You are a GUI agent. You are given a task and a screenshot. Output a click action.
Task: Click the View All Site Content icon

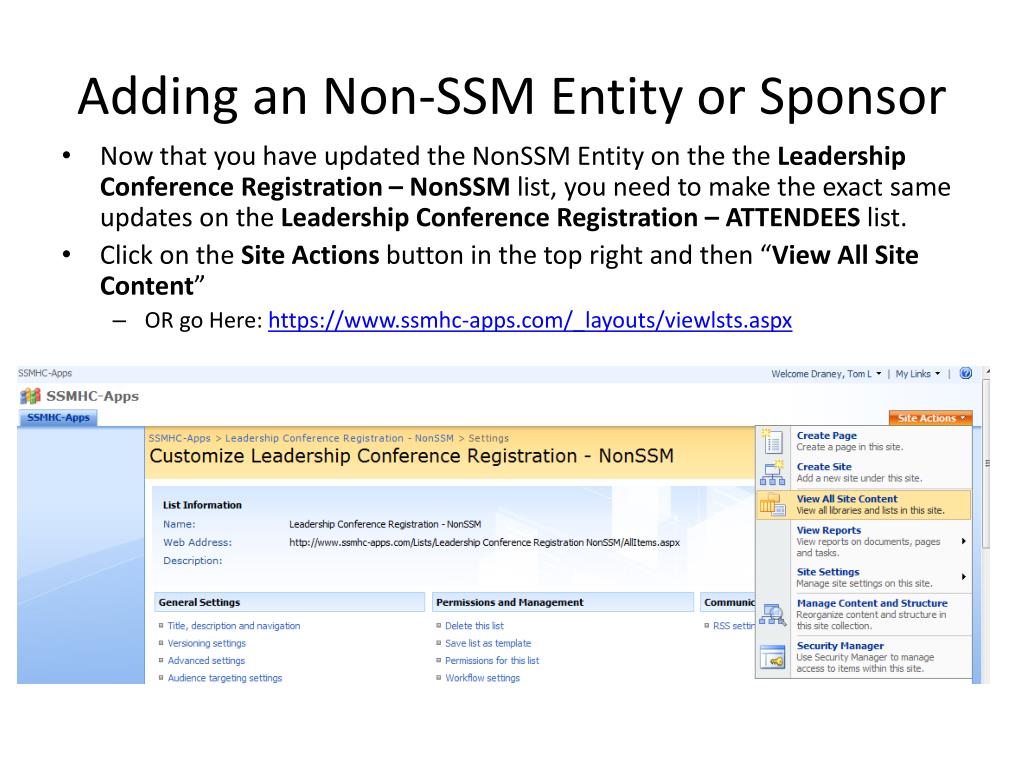(x=772, y=505)
